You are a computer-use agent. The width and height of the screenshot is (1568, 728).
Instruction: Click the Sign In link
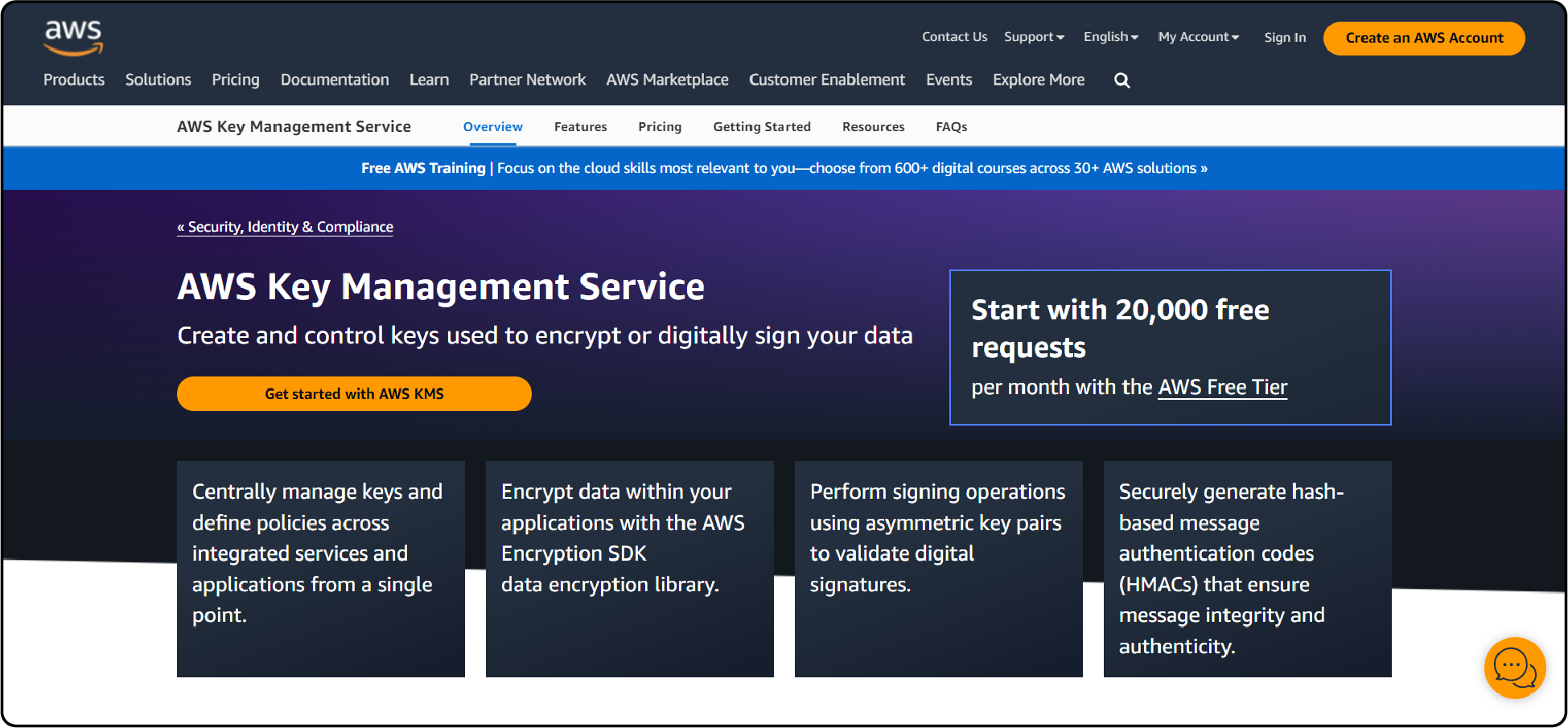pos(1285,38)
